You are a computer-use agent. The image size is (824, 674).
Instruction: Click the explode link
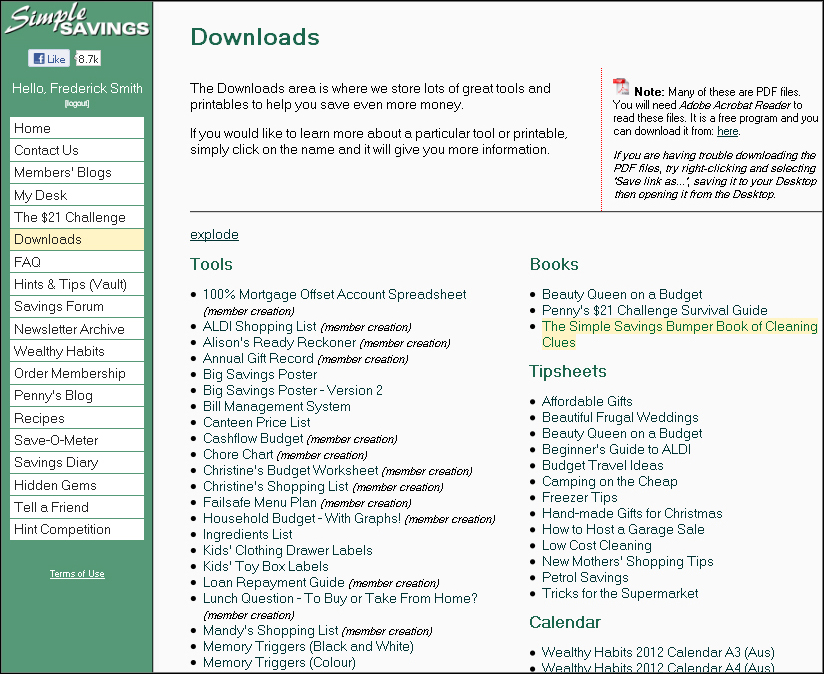pos(214,234)
